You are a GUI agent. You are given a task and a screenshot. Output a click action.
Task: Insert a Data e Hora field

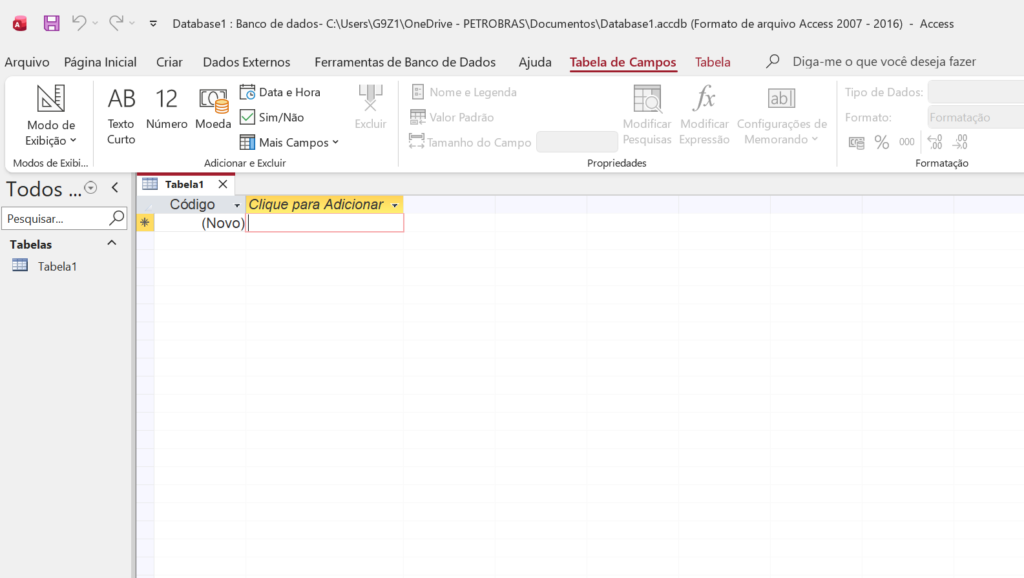[280, 92]
